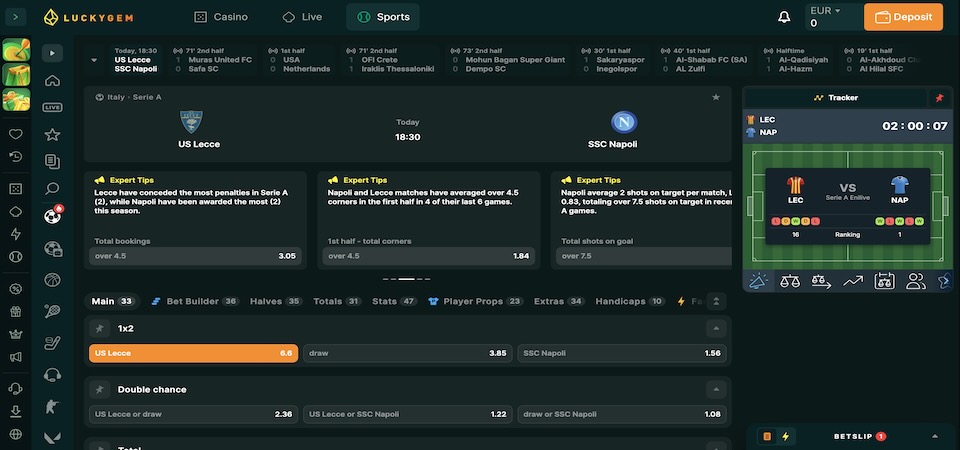Open the megaphone news icon
Viewport: 960px width, 450px height.
pos(16,357)
